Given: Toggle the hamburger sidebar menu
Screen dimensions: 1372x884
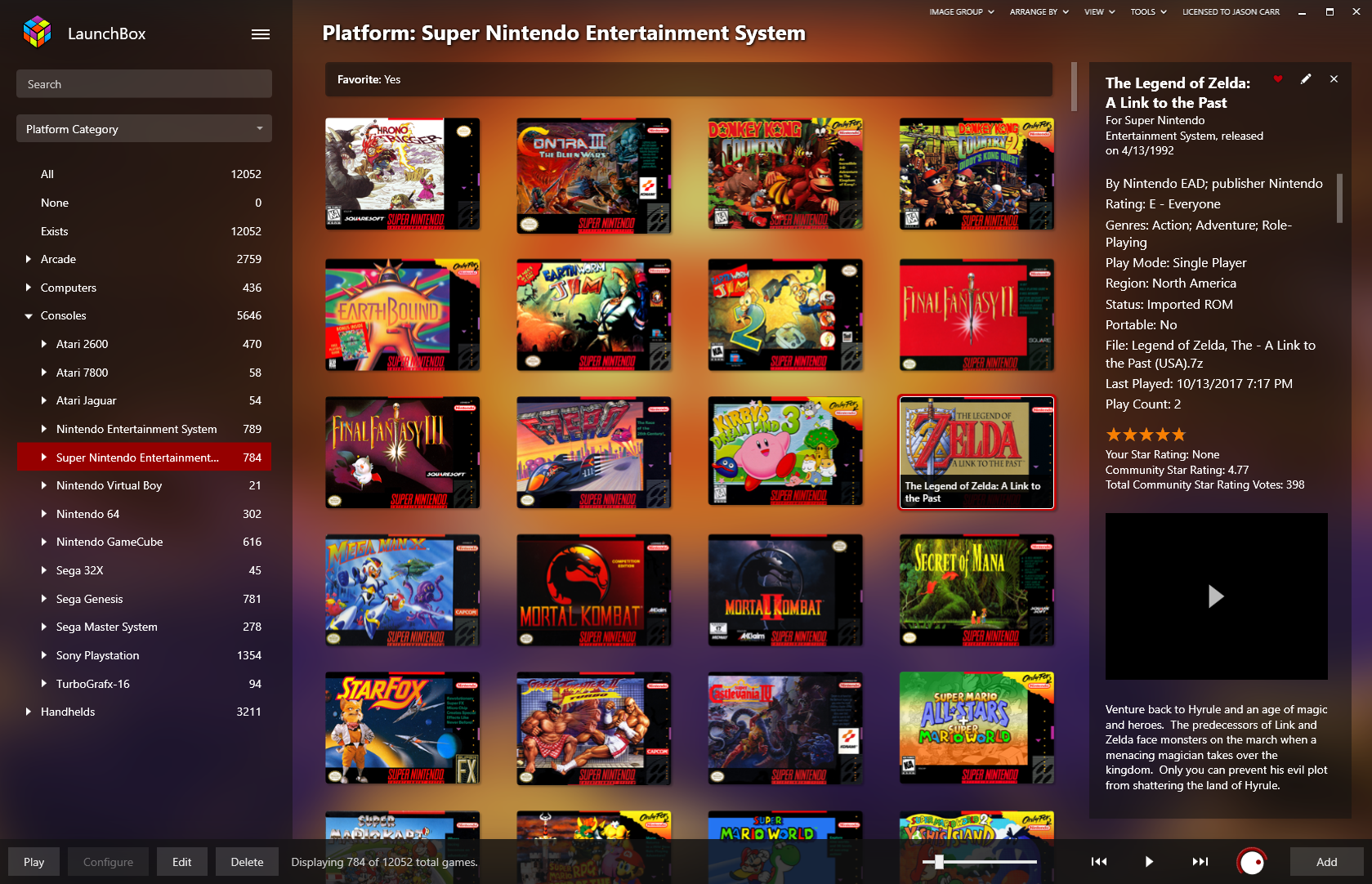Looking at the screenshot, I should [261, 34].
